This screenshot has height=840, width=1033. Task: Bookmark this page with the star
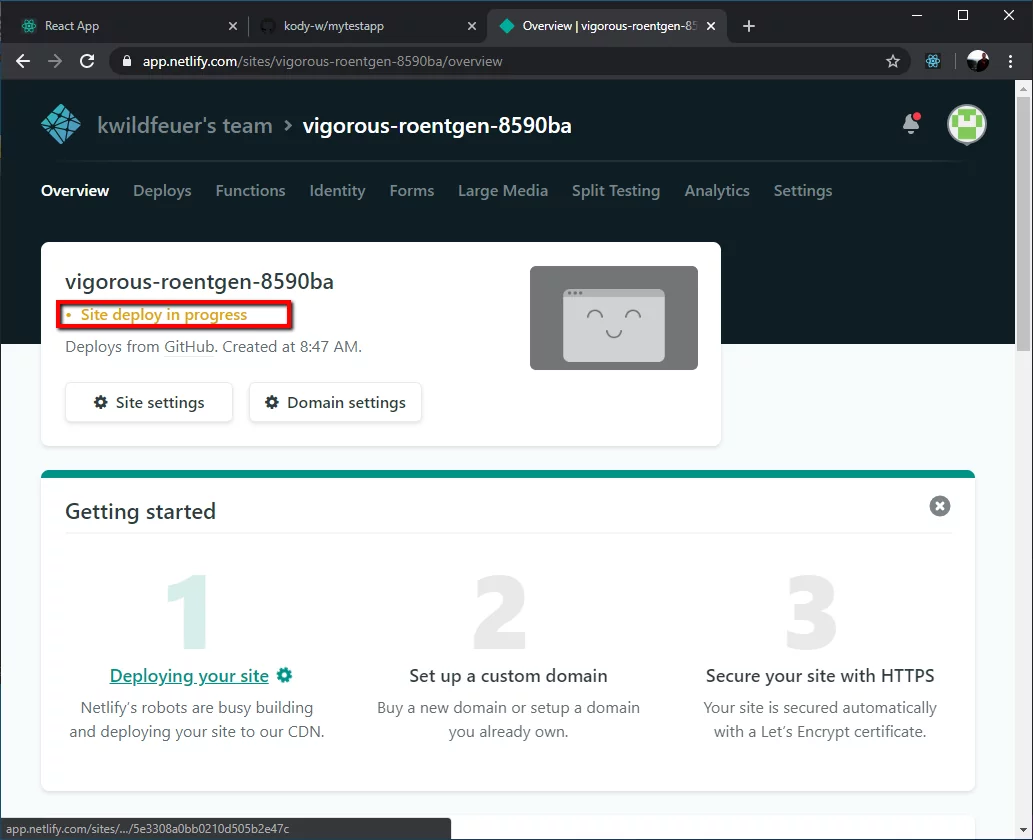click(893, 61)
